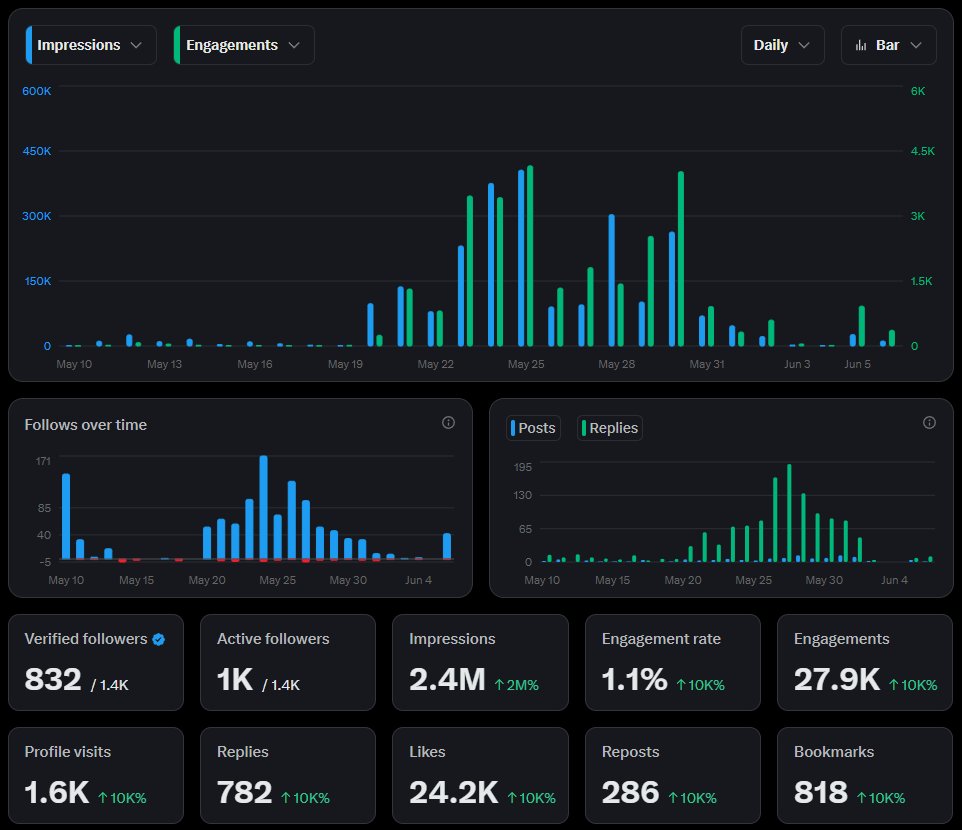962x830 pixels.
Task: Open info icon for Follows over time
Action: pyautogui.click(x=448, y=422)
